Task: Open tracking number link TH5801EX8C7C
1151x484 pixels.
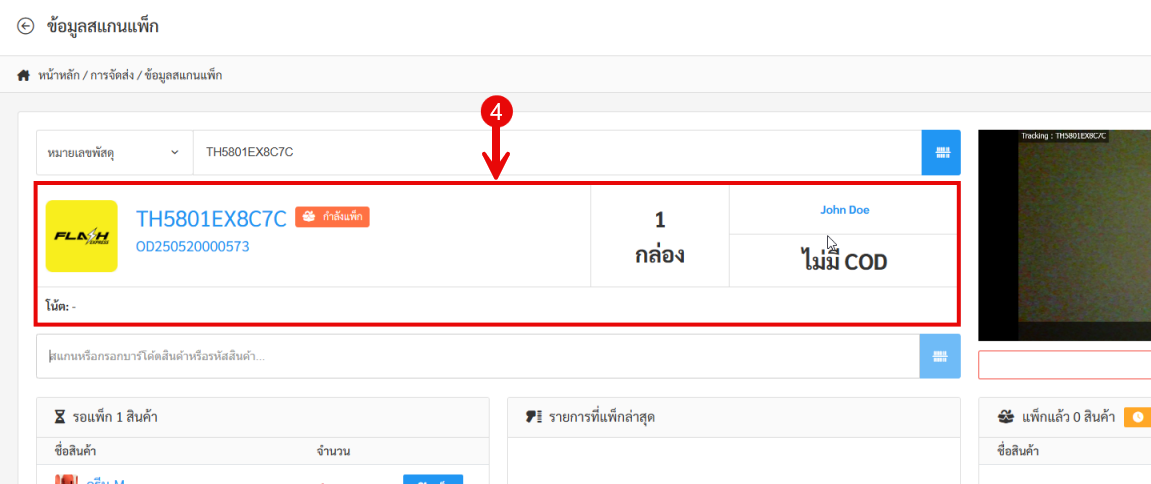Action: 211,219
